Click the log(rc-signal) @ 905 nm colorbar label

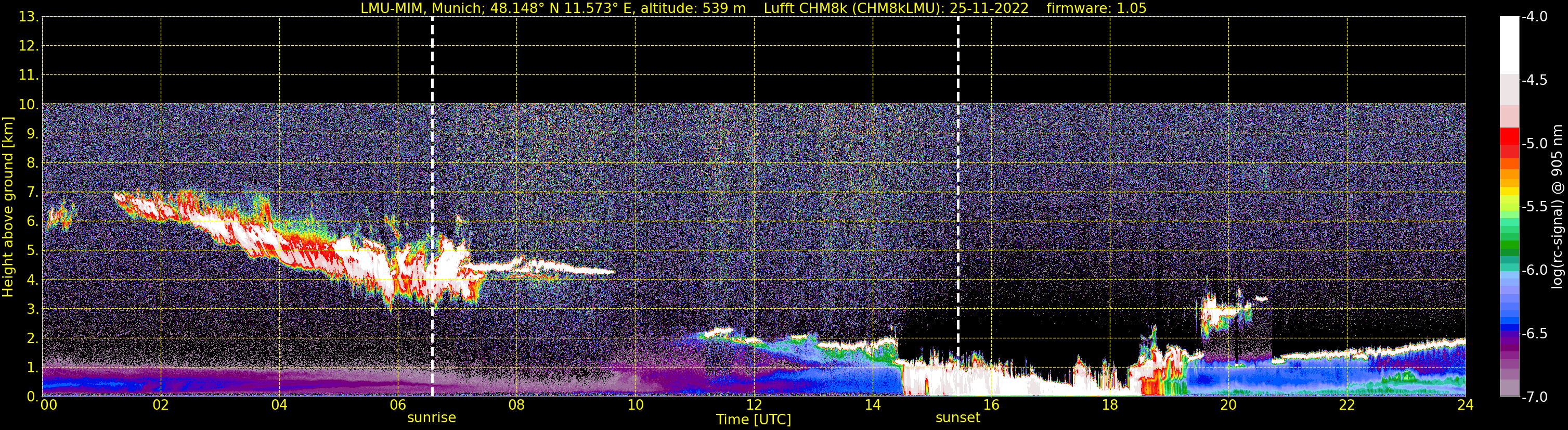click(1557, 207)
